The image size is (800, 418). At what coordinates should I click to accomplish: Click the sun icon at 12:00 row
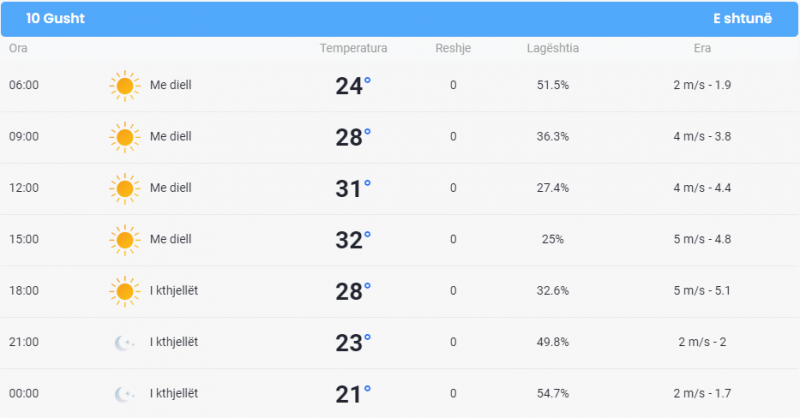click(x=124, y=189)
